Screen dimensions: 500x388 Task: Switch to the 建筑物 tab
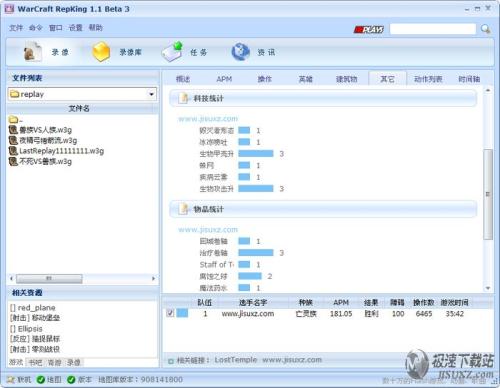(x=346, y=79)
